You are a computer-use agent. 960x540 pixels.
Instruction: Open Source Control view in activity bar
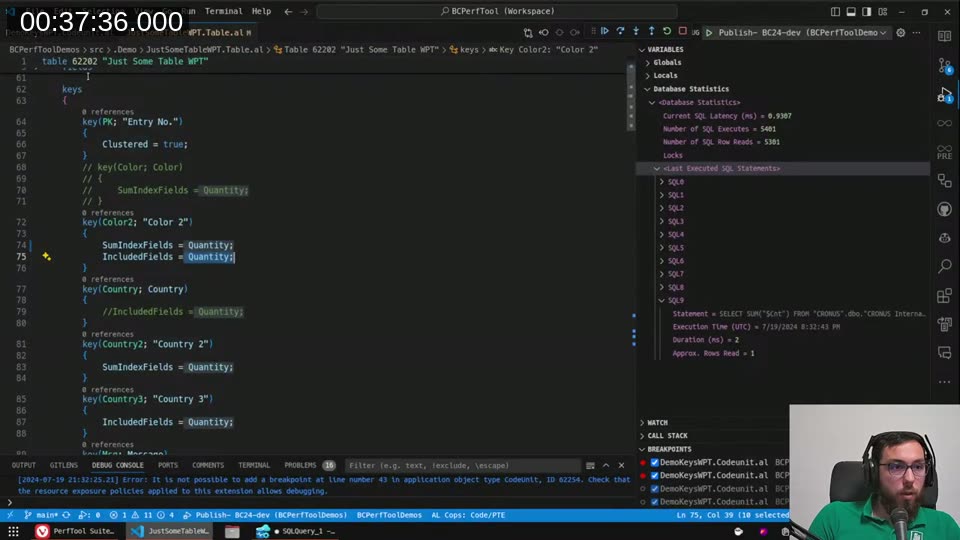(x=945, y=65)
